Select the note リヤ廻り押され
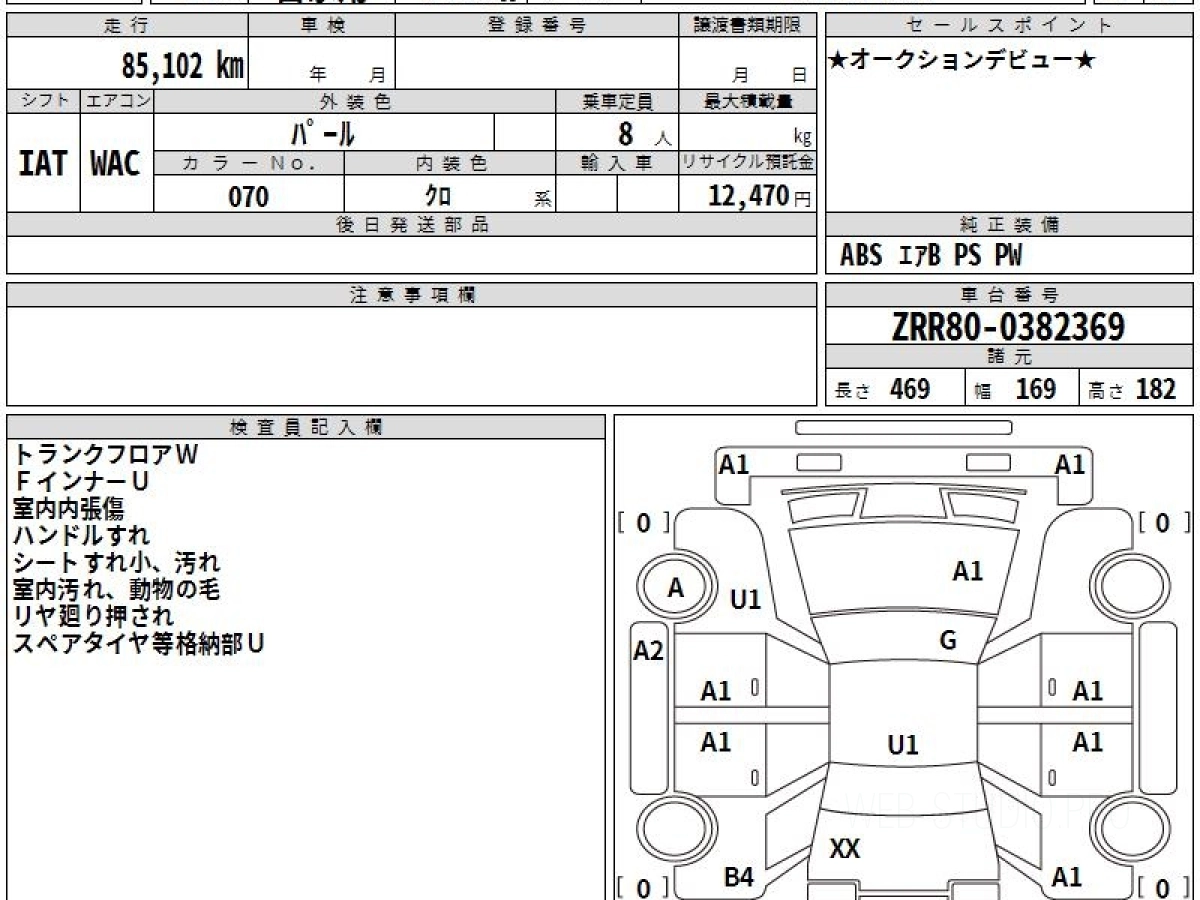Image resolution: width=1200 pixels, height=900 pixels. click(92, 616)
